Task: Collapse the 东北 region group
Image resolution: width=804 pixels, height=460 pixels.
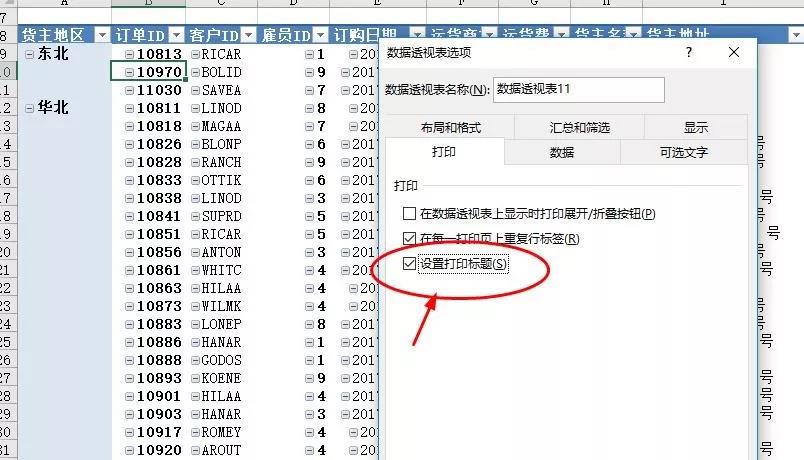Action: coord(30,54)
